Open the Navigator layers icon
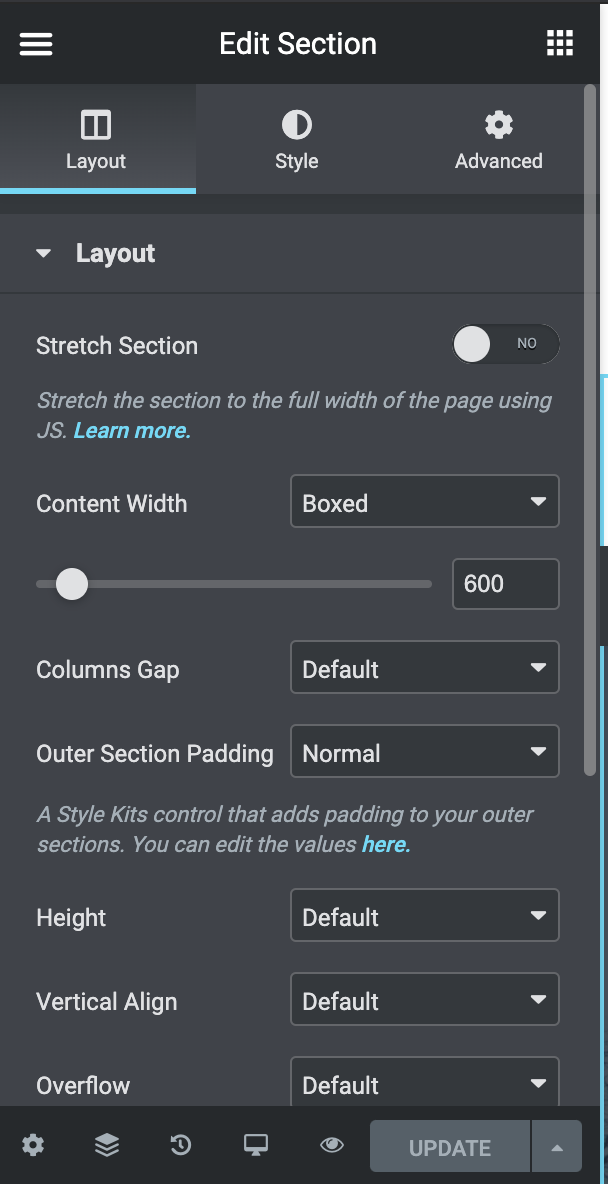Image resolution: width=608 pixels, height=1184 pixels. pyautogui.click(x=107, y=1145)
